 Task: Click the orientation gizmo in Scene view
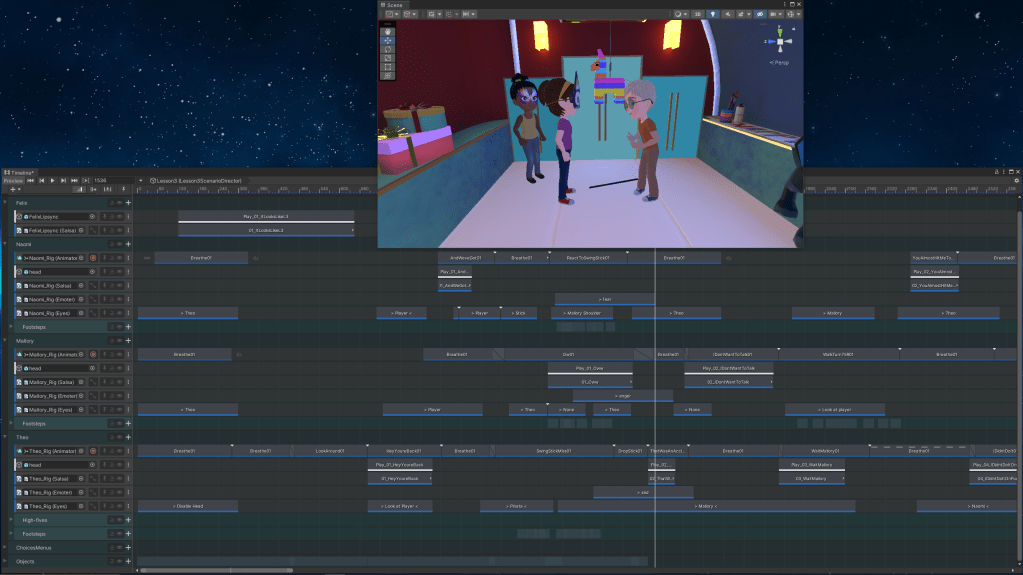coord(781,41)
